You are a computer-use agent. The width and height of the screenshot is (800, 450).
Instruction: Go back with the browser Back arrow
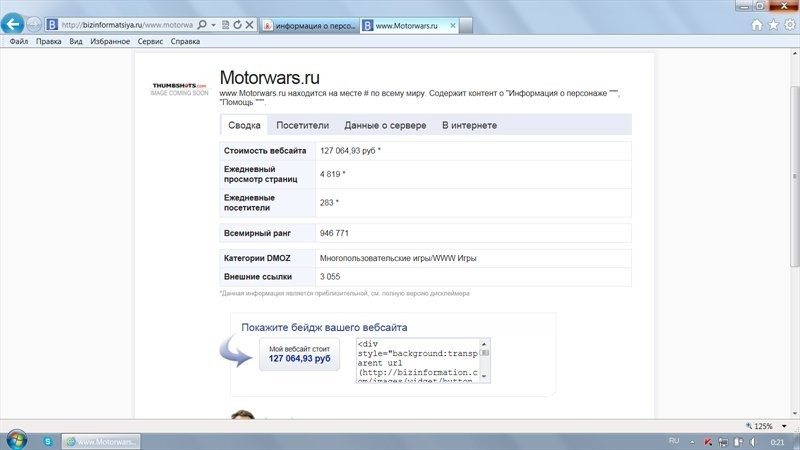(13, 24)
